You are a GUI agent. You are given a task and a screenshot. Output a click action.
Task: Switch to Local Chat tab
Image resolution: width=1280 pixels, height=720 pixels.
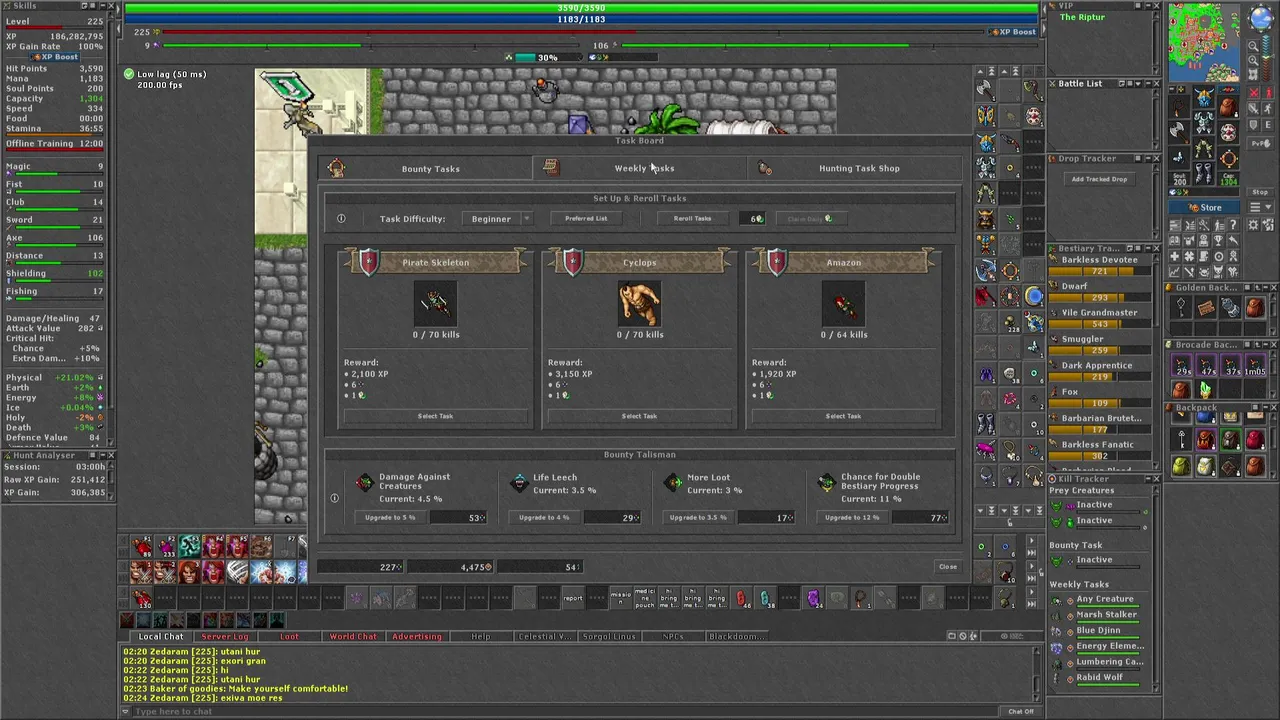coord(161,636)
